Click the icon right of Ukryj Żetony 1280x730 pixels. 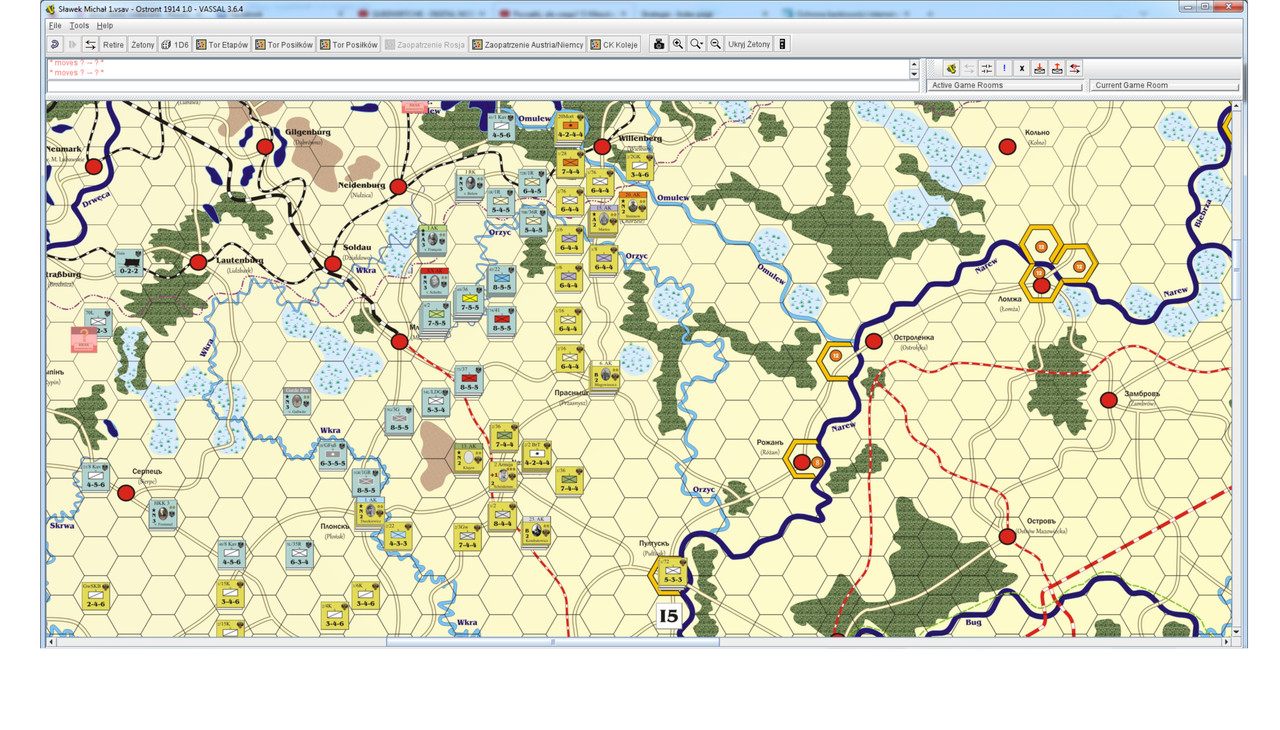tap(783, 44)
